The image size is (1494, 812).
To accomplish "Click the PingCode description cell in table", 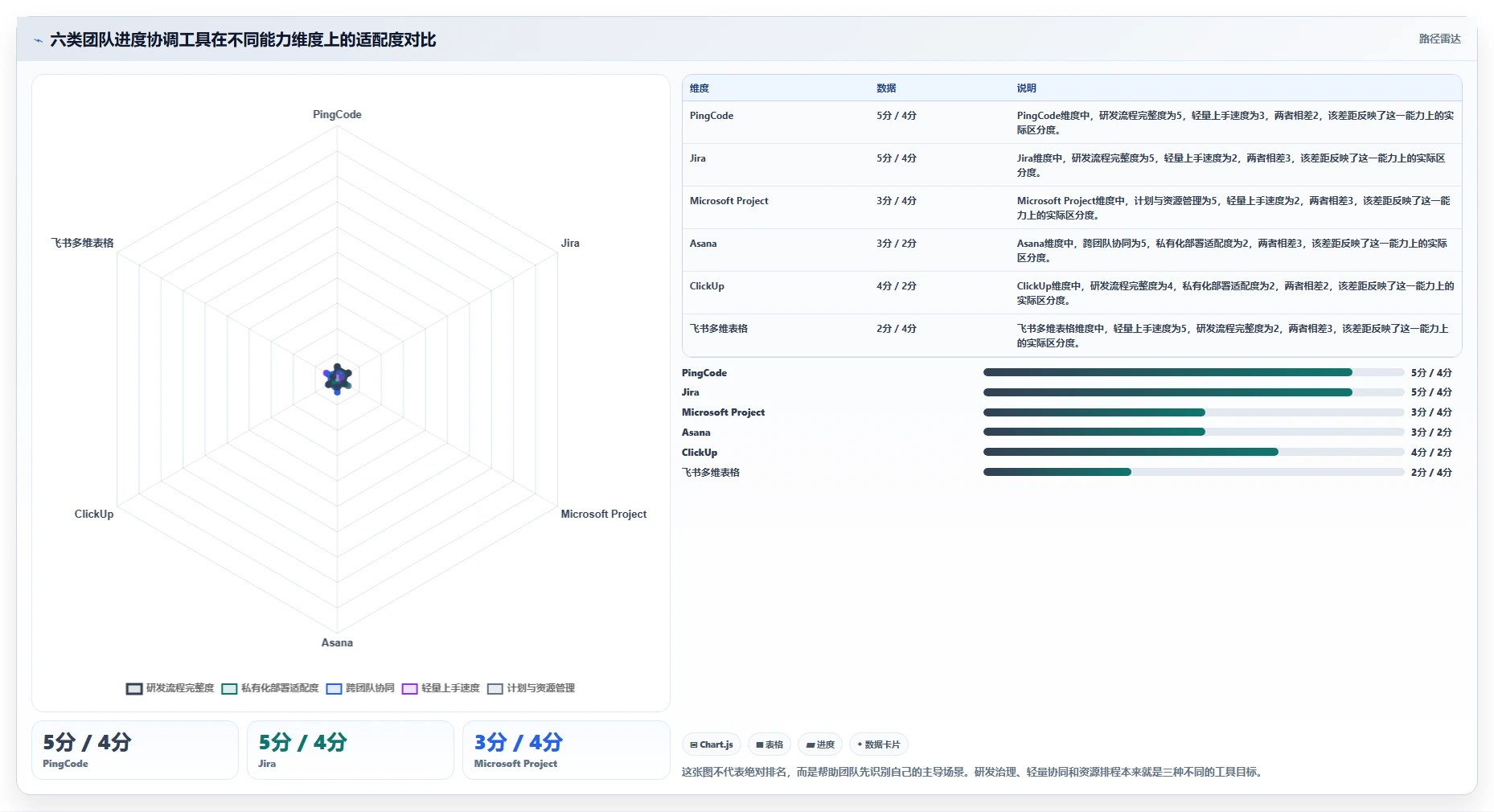I will pyautogui.click(x=1235, y=123).
